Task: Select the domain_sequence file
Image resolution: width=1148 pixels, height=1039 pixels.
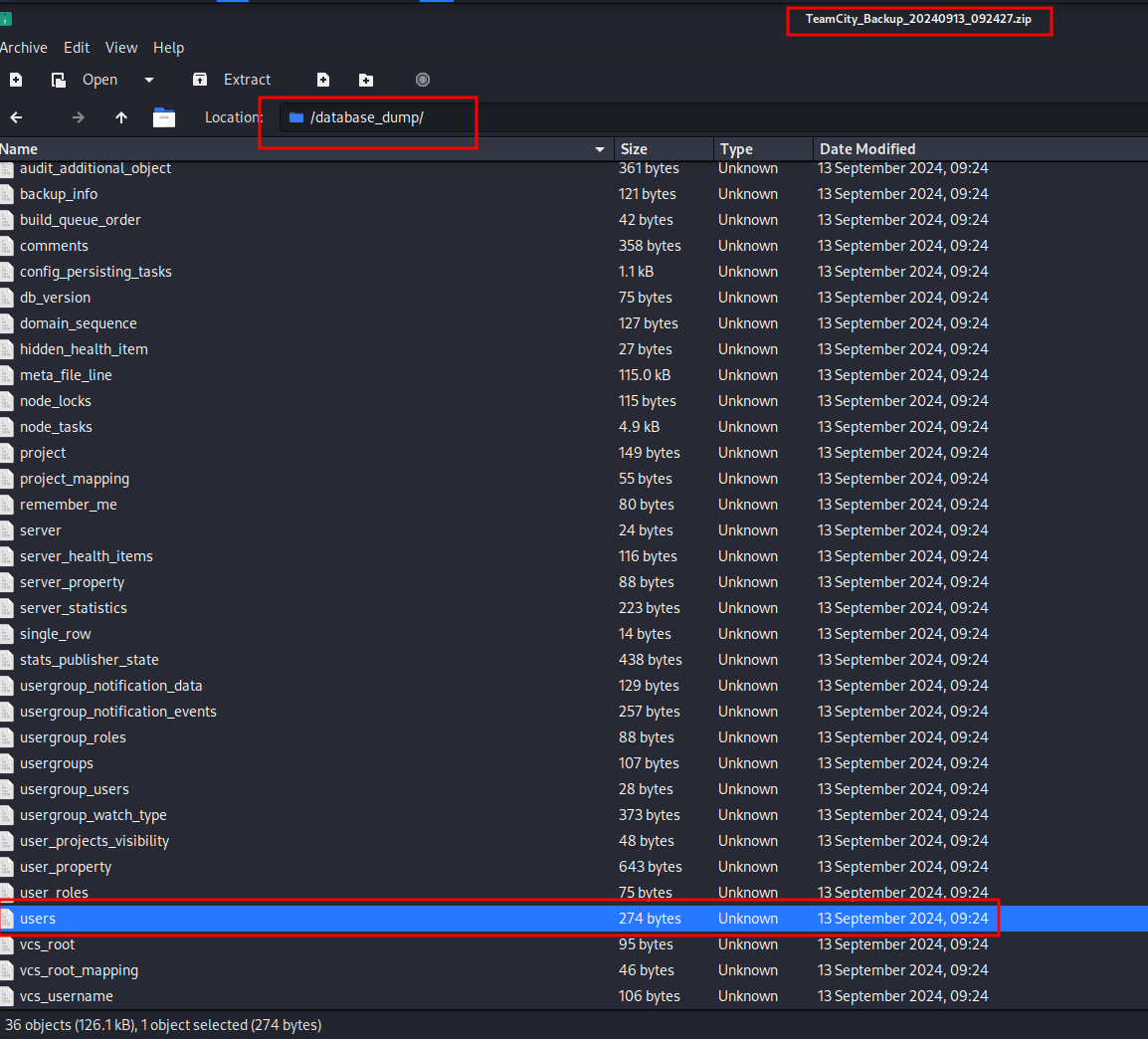Action: 574,323
